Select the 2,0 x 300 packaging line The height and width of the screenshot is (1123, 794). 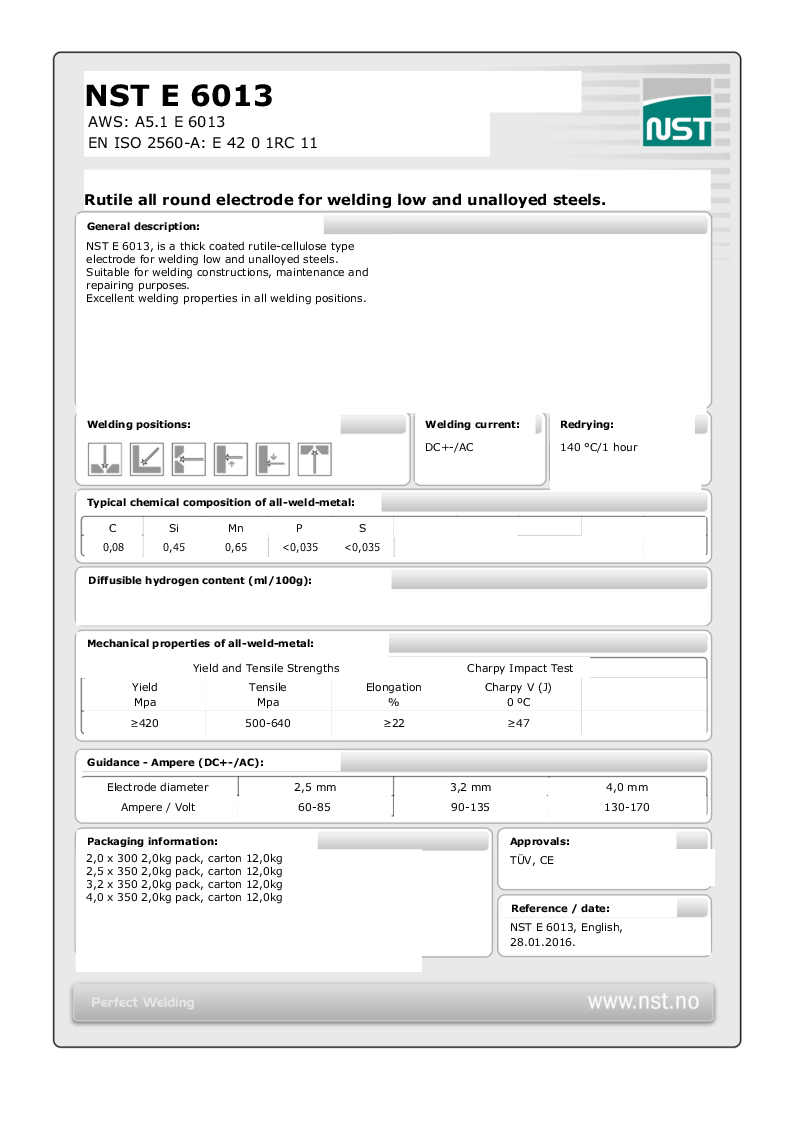(x=184, y=858)
